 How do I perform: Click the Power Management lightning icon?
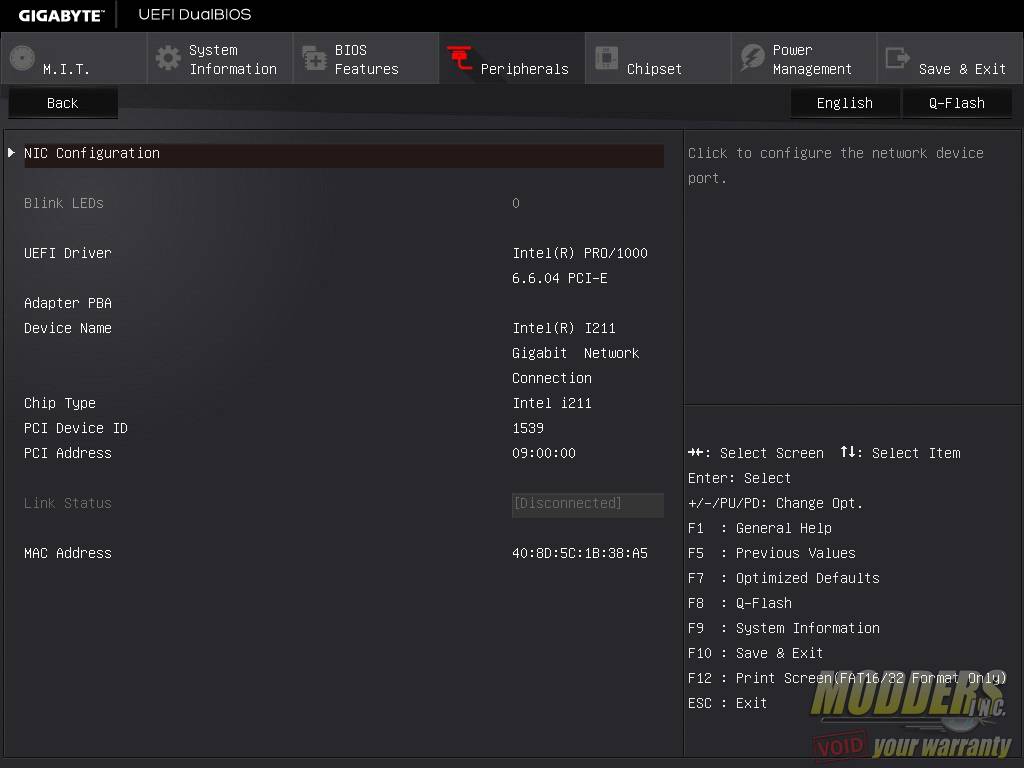752,58
